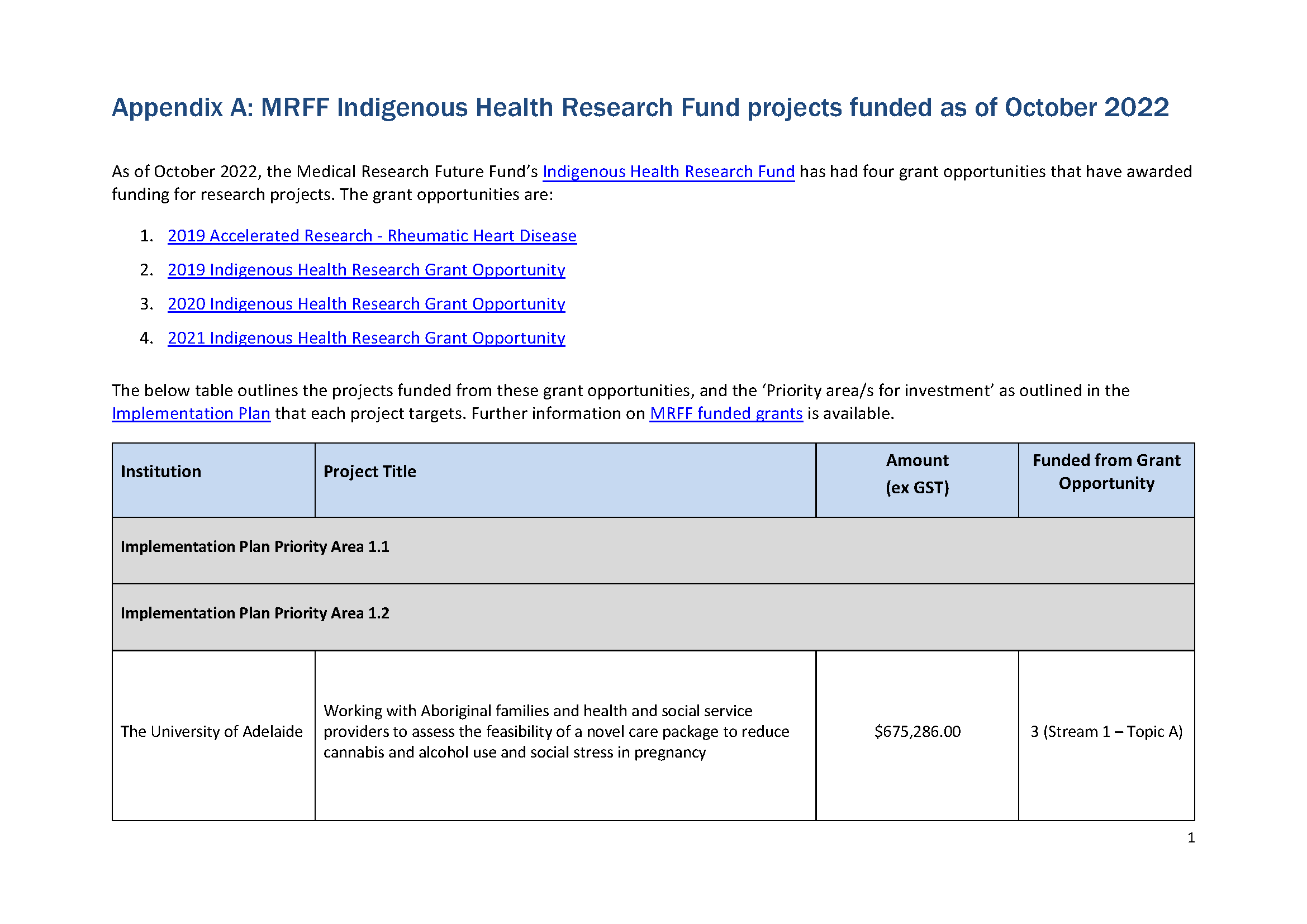Click the Project Title column header
The width and height of the screenshot is (1307, 924).
(565, 480)
